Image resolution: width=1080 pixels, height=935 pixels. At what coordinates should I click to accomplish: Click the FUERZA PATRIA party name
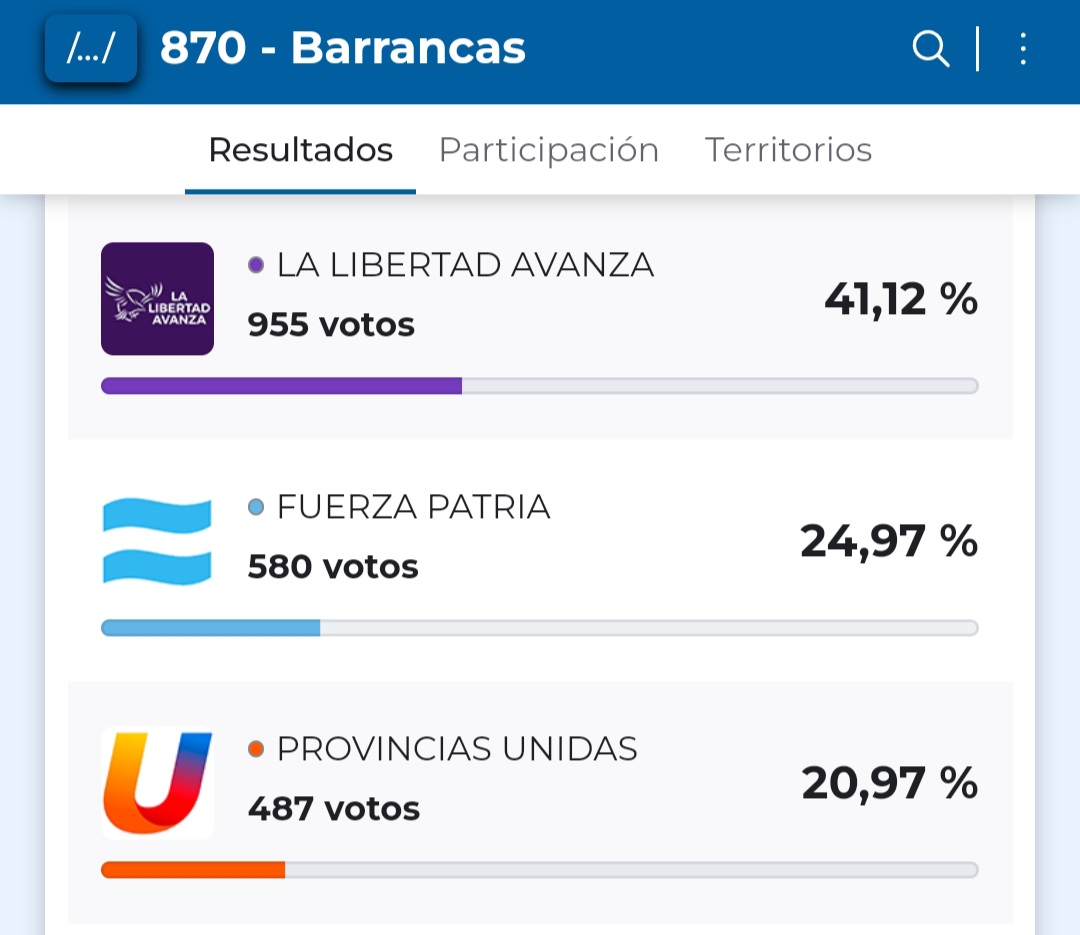point(413,507)
